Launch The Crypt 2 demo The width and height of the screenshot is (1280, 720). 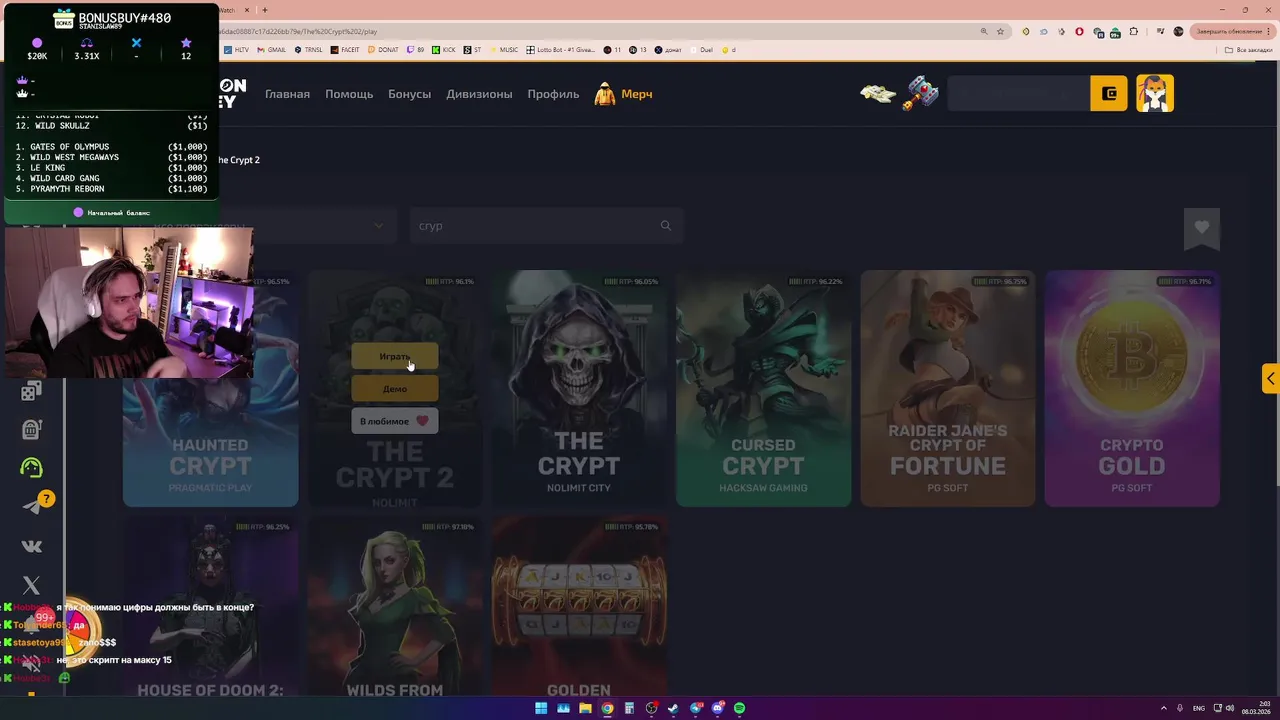pos(394,389)
